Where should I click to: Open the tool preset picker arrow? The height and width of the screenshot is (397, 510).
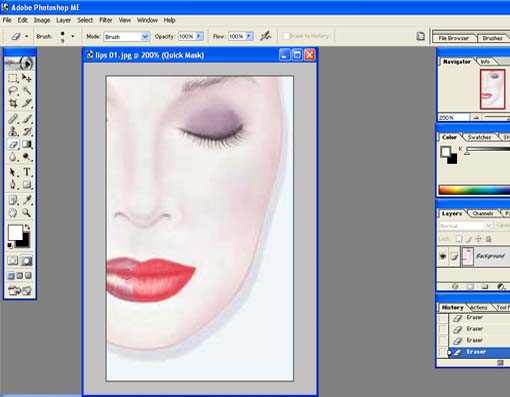click(x=27, y=36)
